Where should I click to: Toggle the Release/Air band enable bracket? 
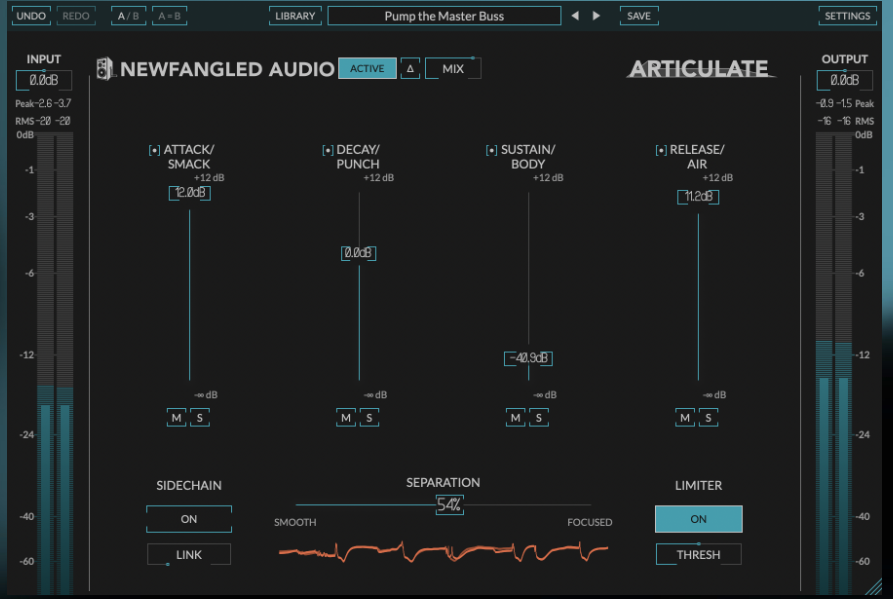(x=661, y=150)
